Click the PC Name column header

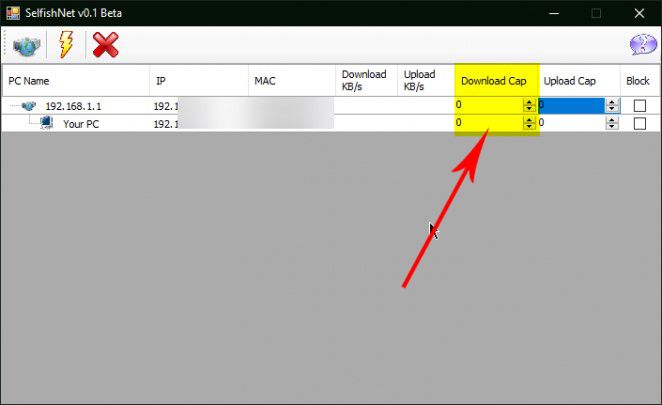pyautogui.click(x=76, y=81)
